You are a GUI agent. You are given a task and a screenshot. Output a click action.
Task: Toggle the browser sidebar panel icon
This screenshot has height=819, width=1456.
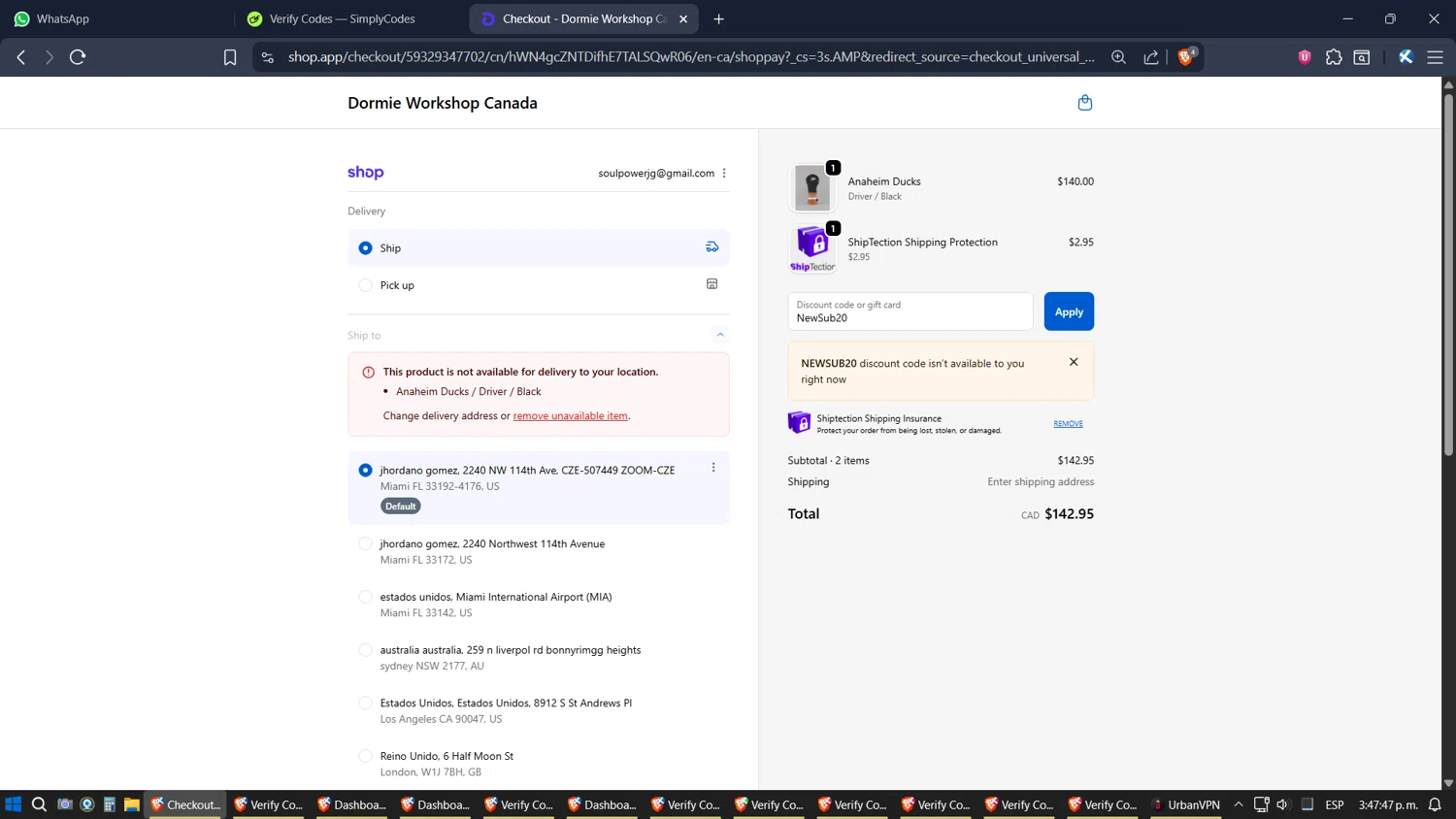1362,57
